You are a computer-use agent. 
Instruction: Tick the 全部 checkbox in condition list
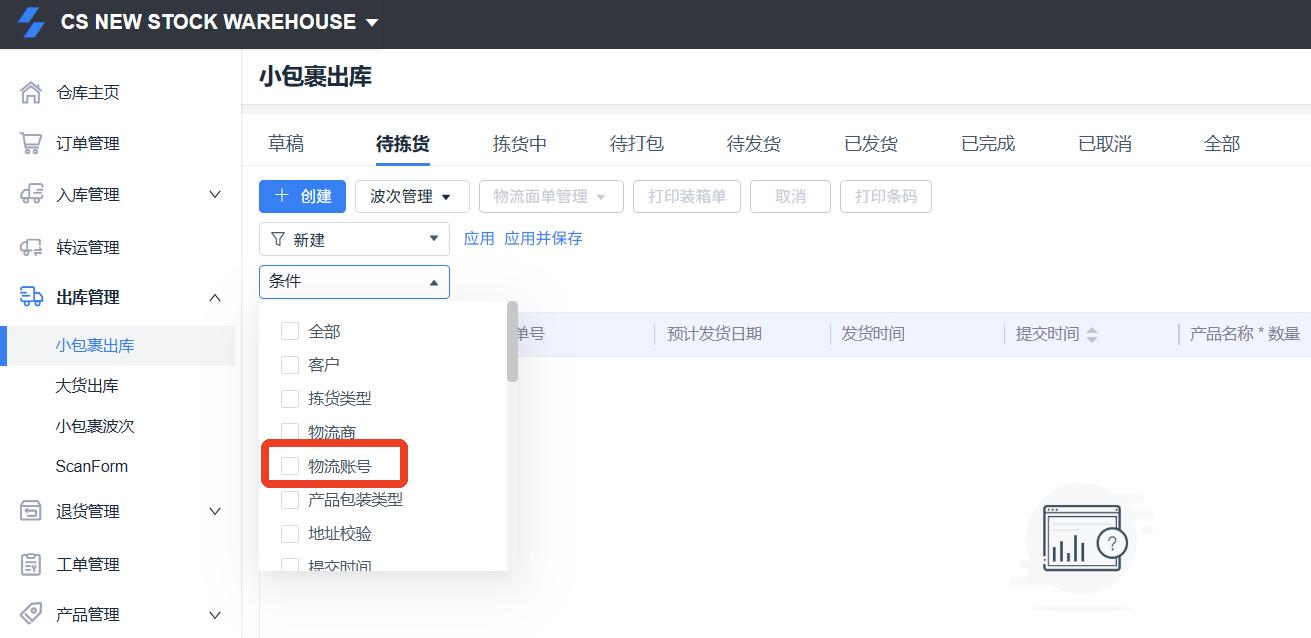coord(290,331)
